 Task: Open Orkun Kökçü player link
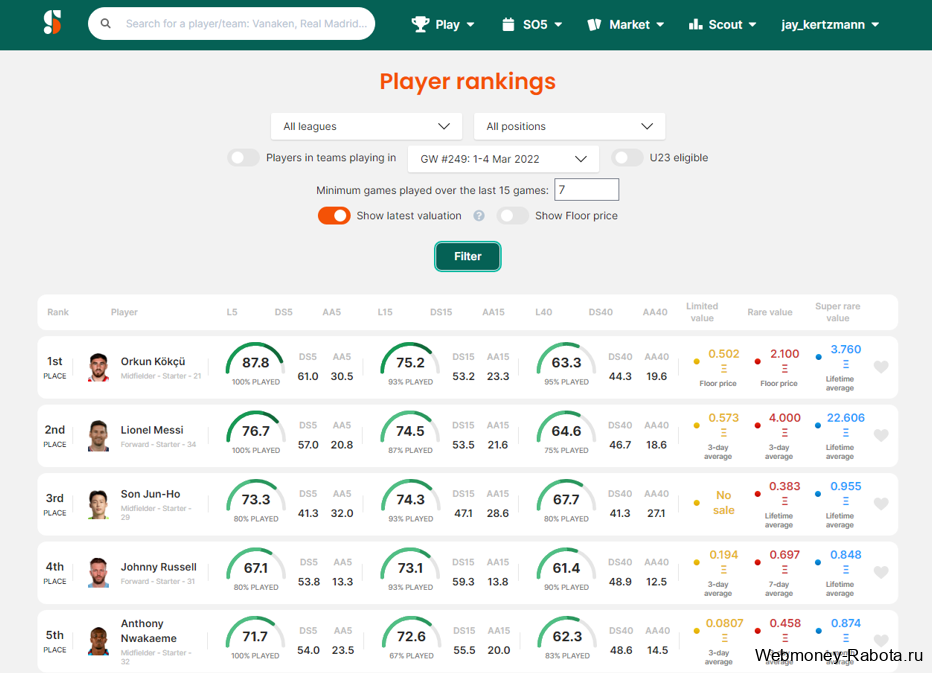pos(153,361)
